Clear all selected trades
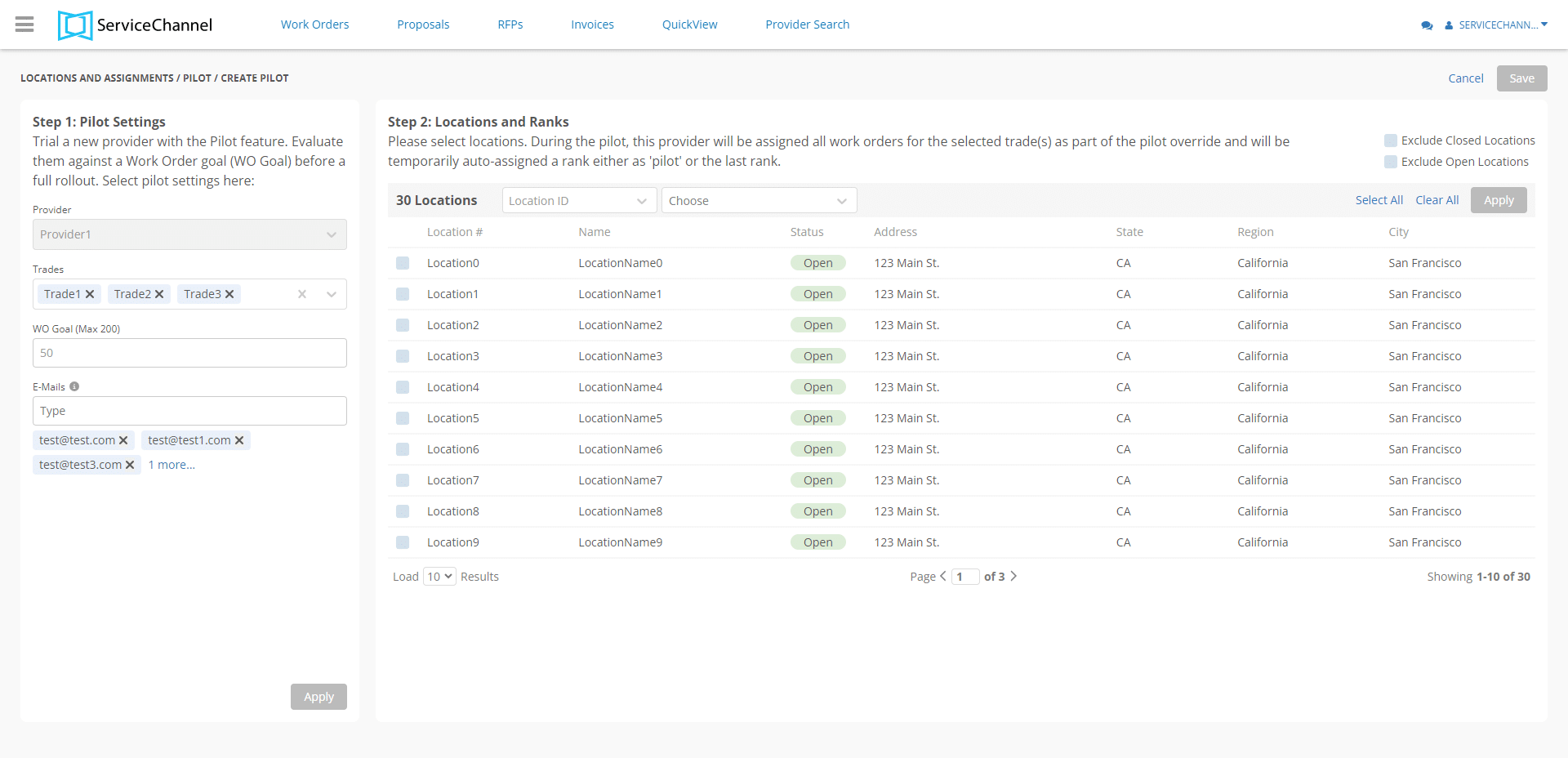Viewport: 1568px width, 758px height. tap(302, 294)
